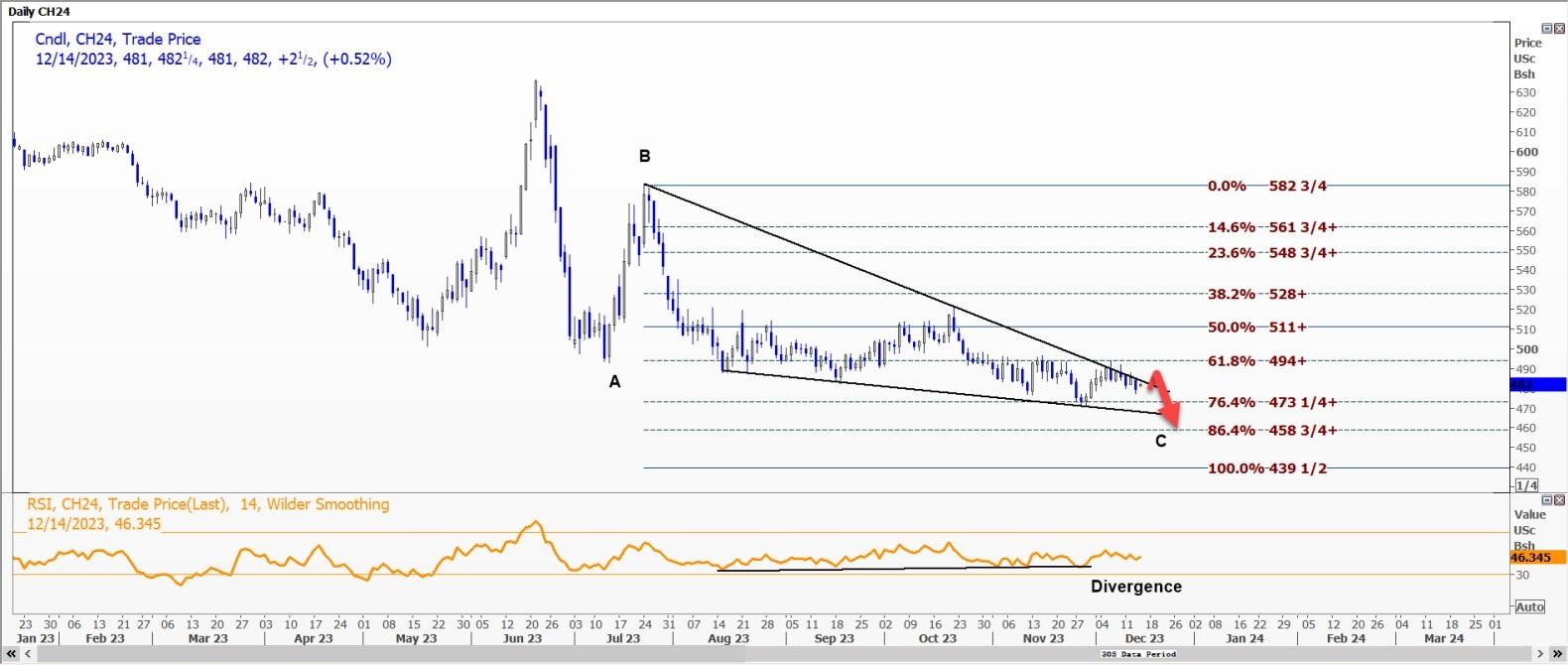Click the horizontal time scrollbar track
The height and width of the screenshot is (665, 1568).
tap(783, 654)
